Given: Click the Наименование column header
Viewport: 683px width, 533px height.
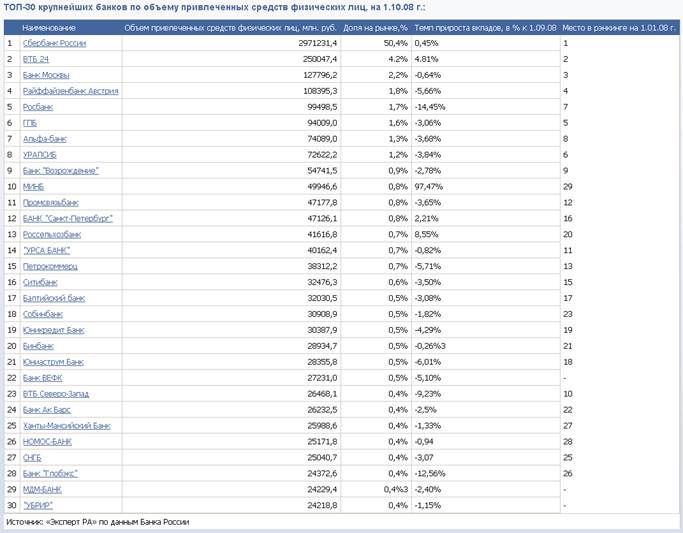Looking at the screenshot, I should pyautogui.click(x=49, y=28).
